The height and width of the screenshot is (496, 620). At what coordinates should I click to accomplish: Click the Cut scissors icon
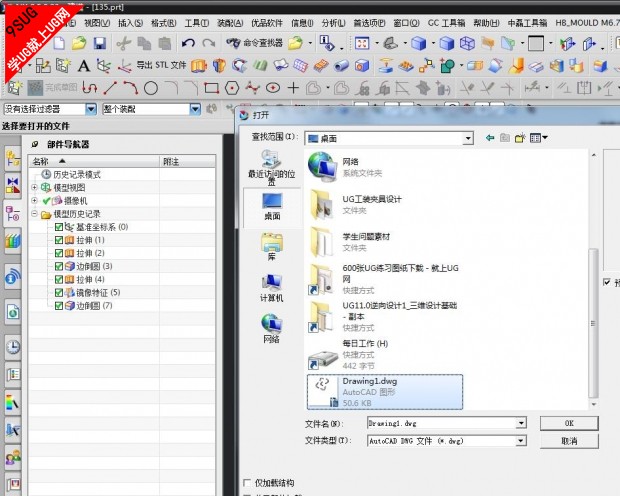pos(124,43)
